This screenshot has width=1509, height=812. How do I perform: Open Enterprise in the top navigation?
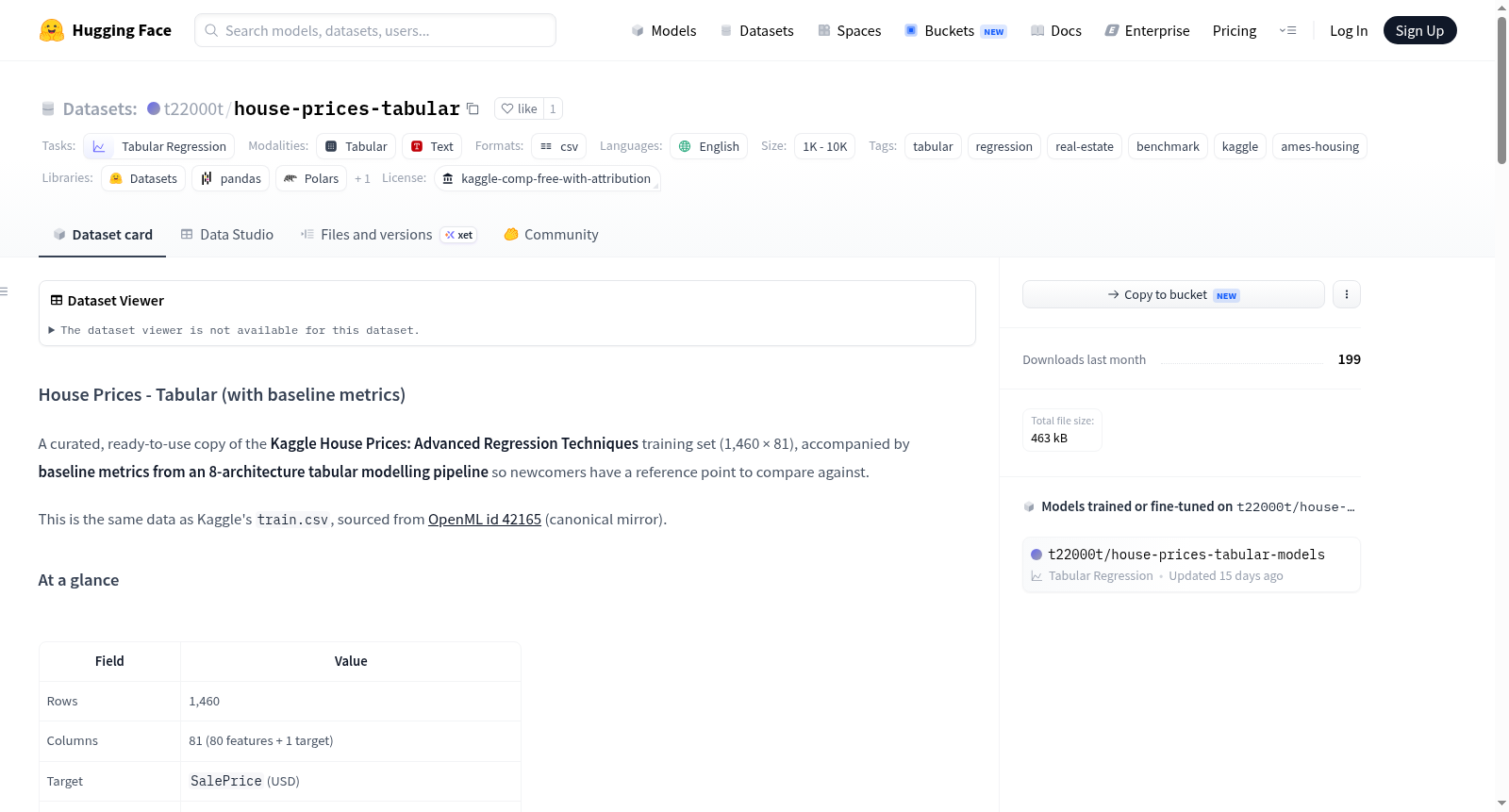(x=1147, y=31)
